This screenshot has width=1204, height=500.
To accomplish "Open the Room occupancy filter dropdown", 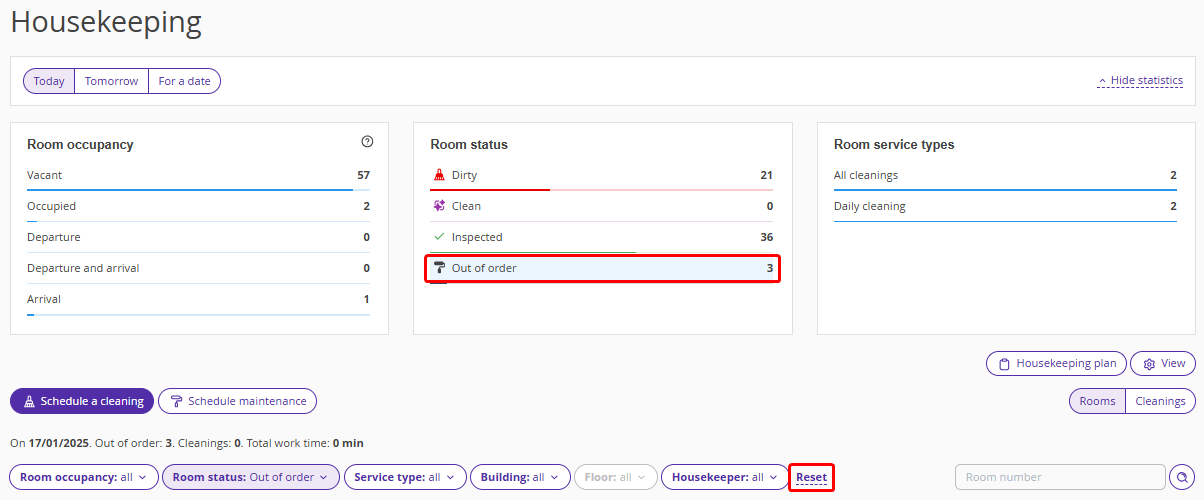I will pos(84,478).
